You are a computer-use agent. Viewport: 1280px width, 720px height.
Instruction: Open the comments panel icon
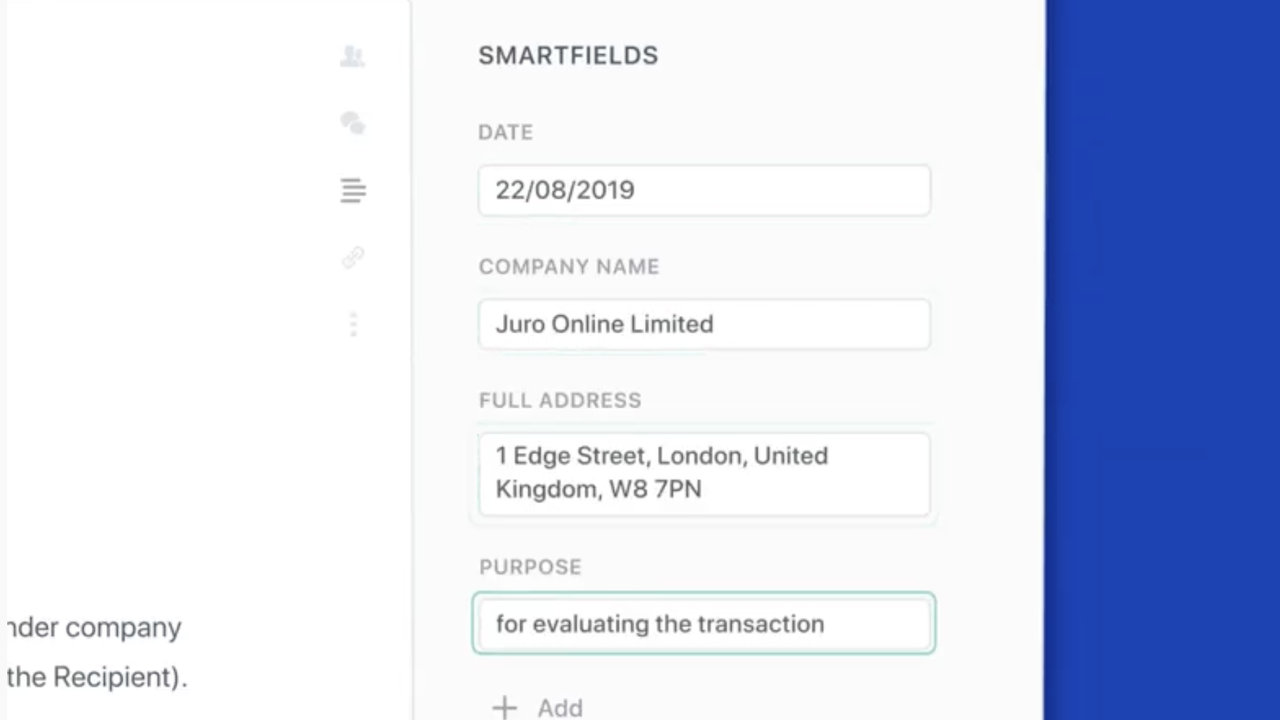click(352, 123)
